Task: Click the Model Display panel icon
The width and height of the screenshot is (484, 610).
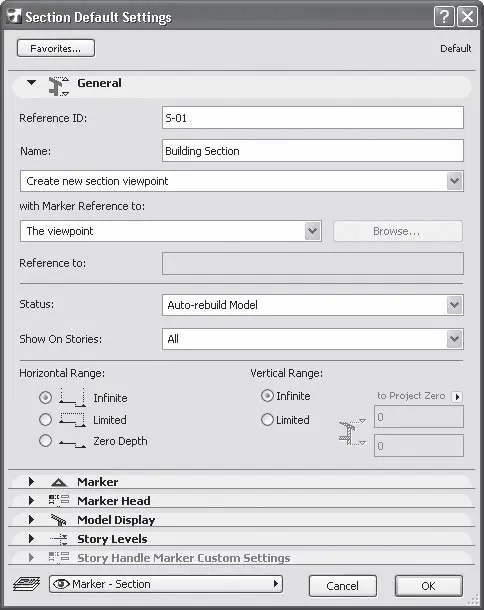Action: tap(59, 520)
